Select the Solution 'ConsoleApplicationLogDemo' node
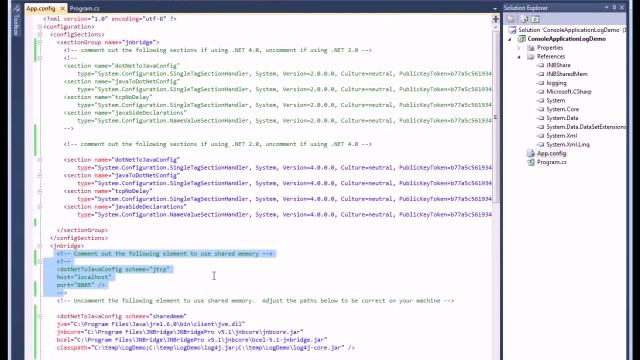 (x=572, y=30)
